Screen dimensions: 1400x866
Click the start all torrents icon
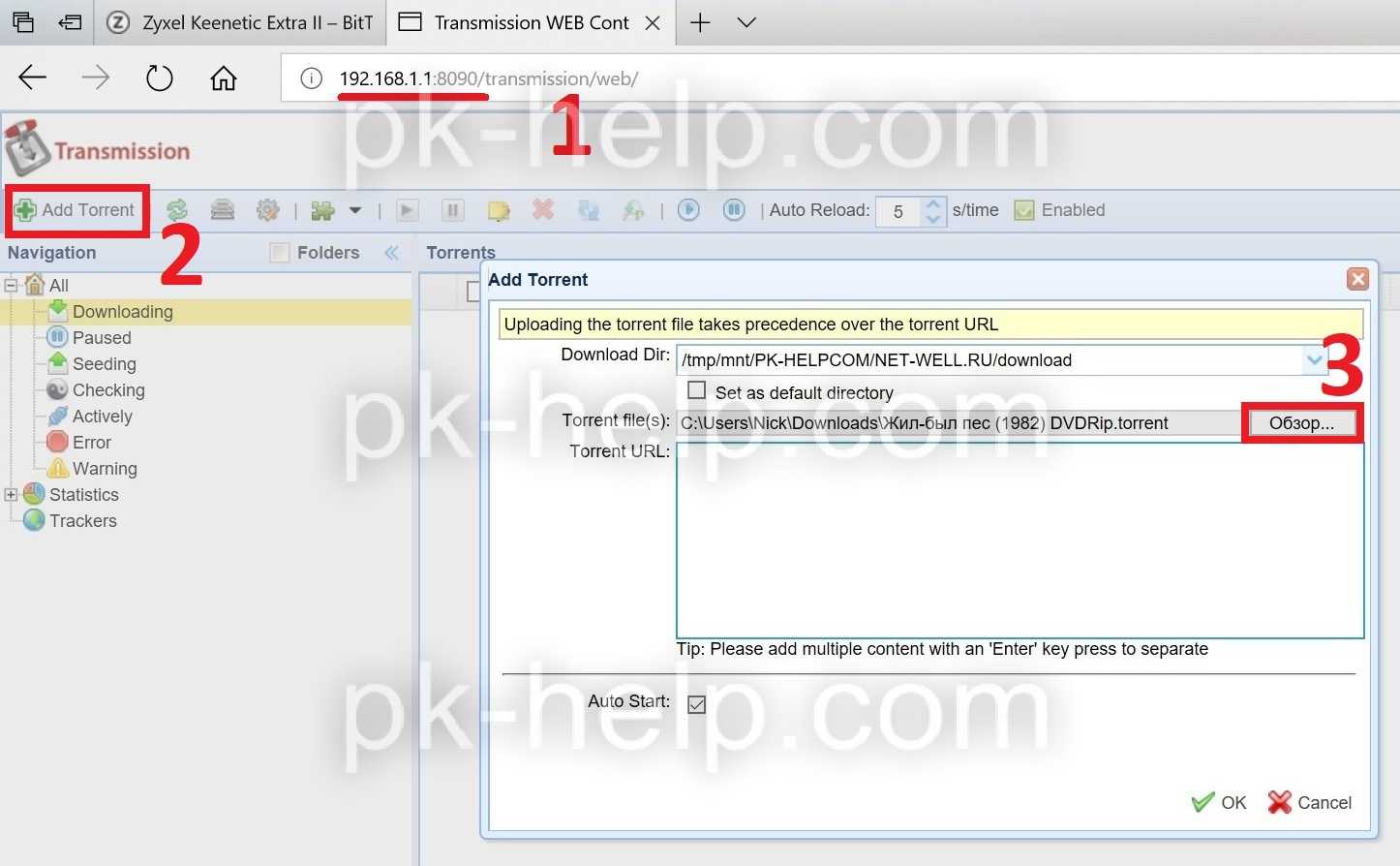pyautogui.click(x=688, y=210)
